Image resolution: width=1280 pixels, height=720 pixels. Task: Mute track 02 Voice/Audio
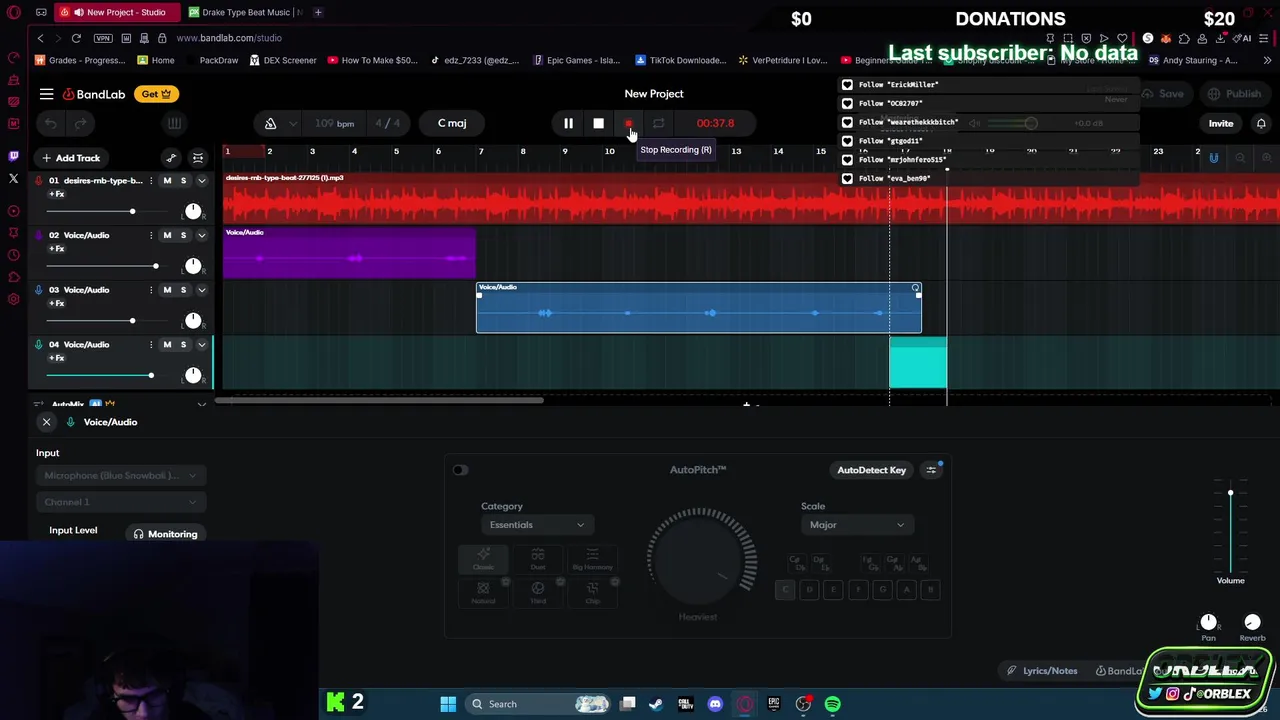coord(167,235)
